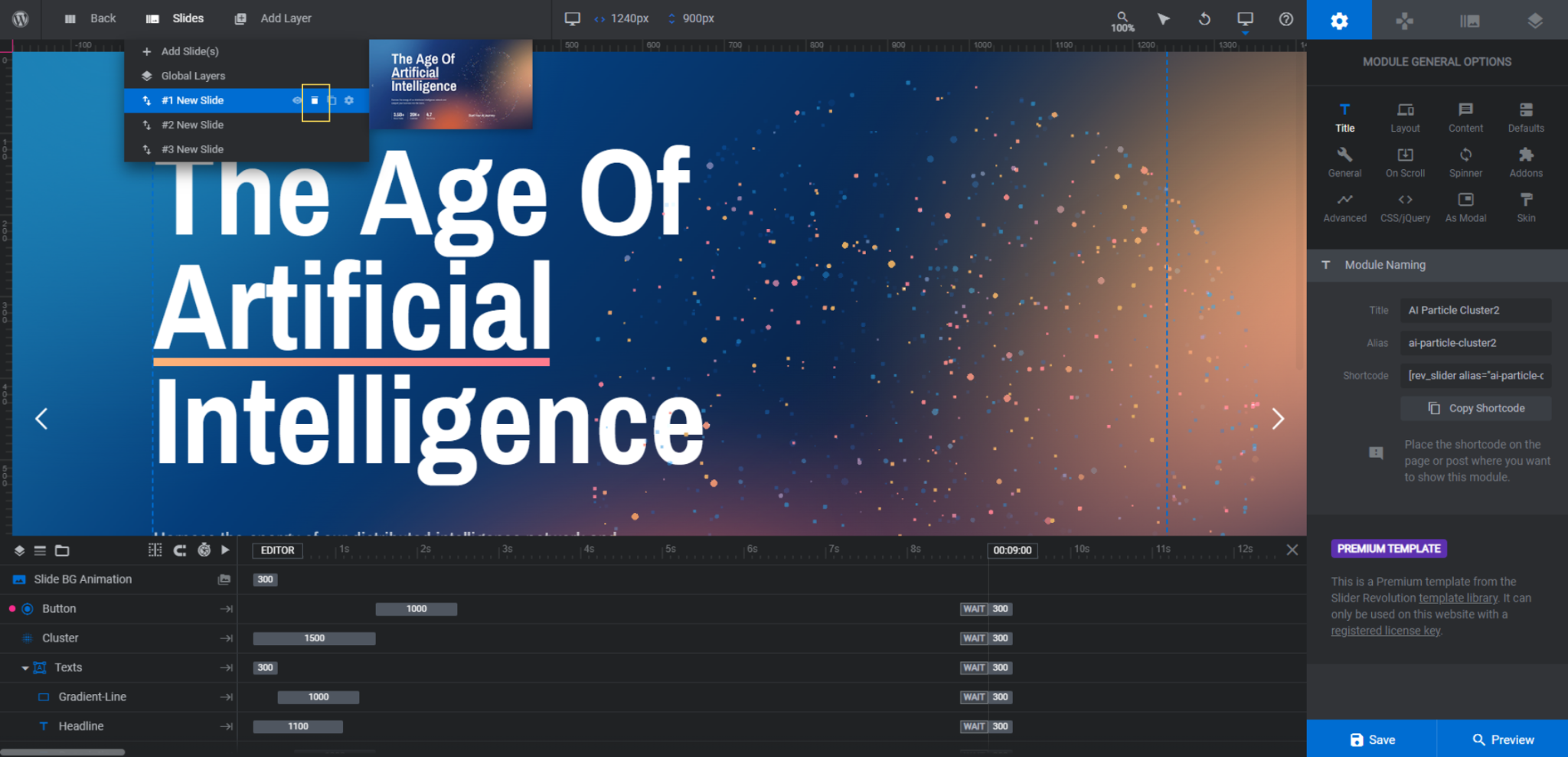Toggle the timeline magnet snapping icon
This screenshot has height=757, width=1568.
pos(180,550)
